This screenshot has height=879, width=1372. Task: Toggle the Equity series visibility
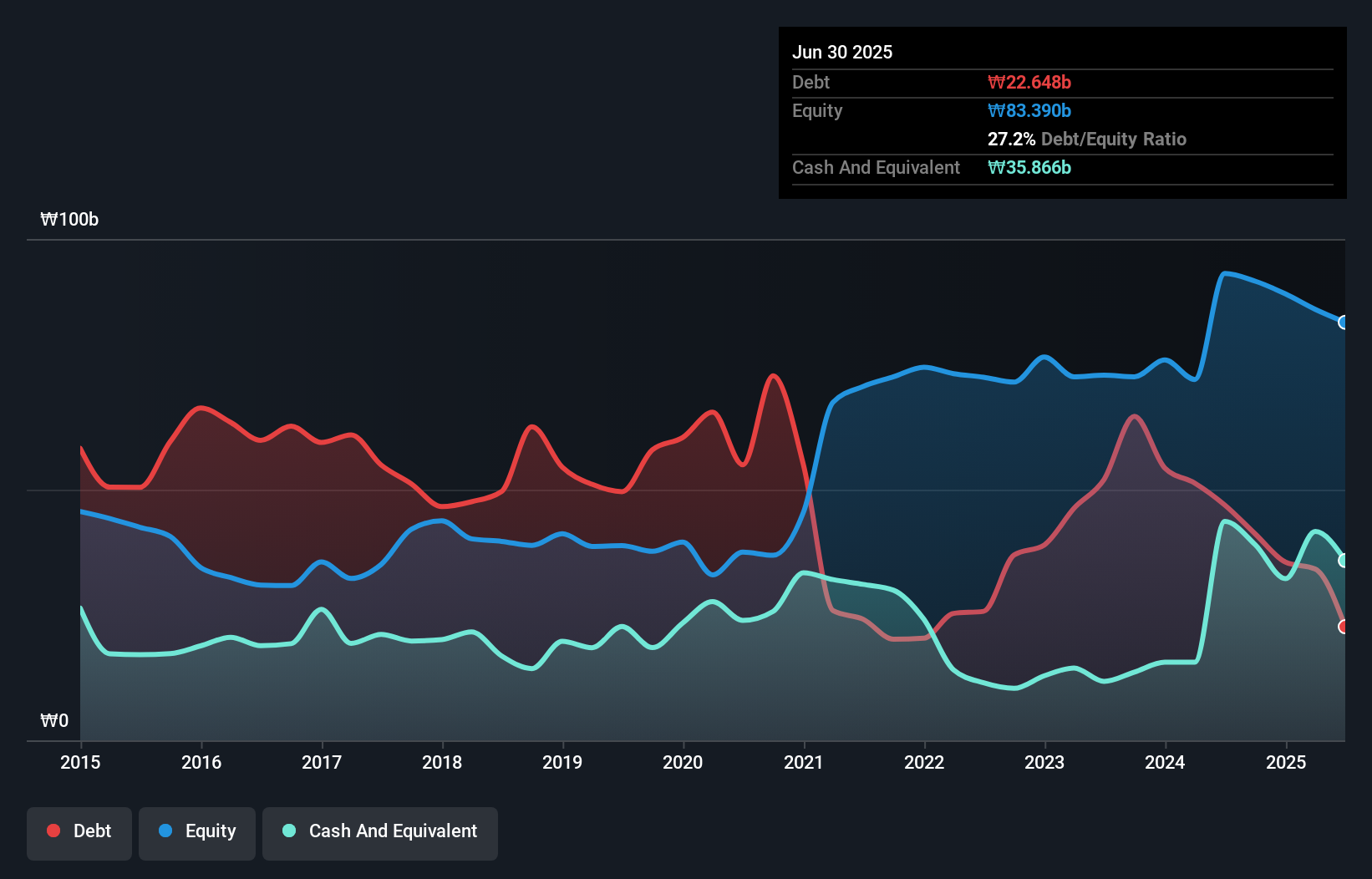pyautogui.click(x=197, y=831)
